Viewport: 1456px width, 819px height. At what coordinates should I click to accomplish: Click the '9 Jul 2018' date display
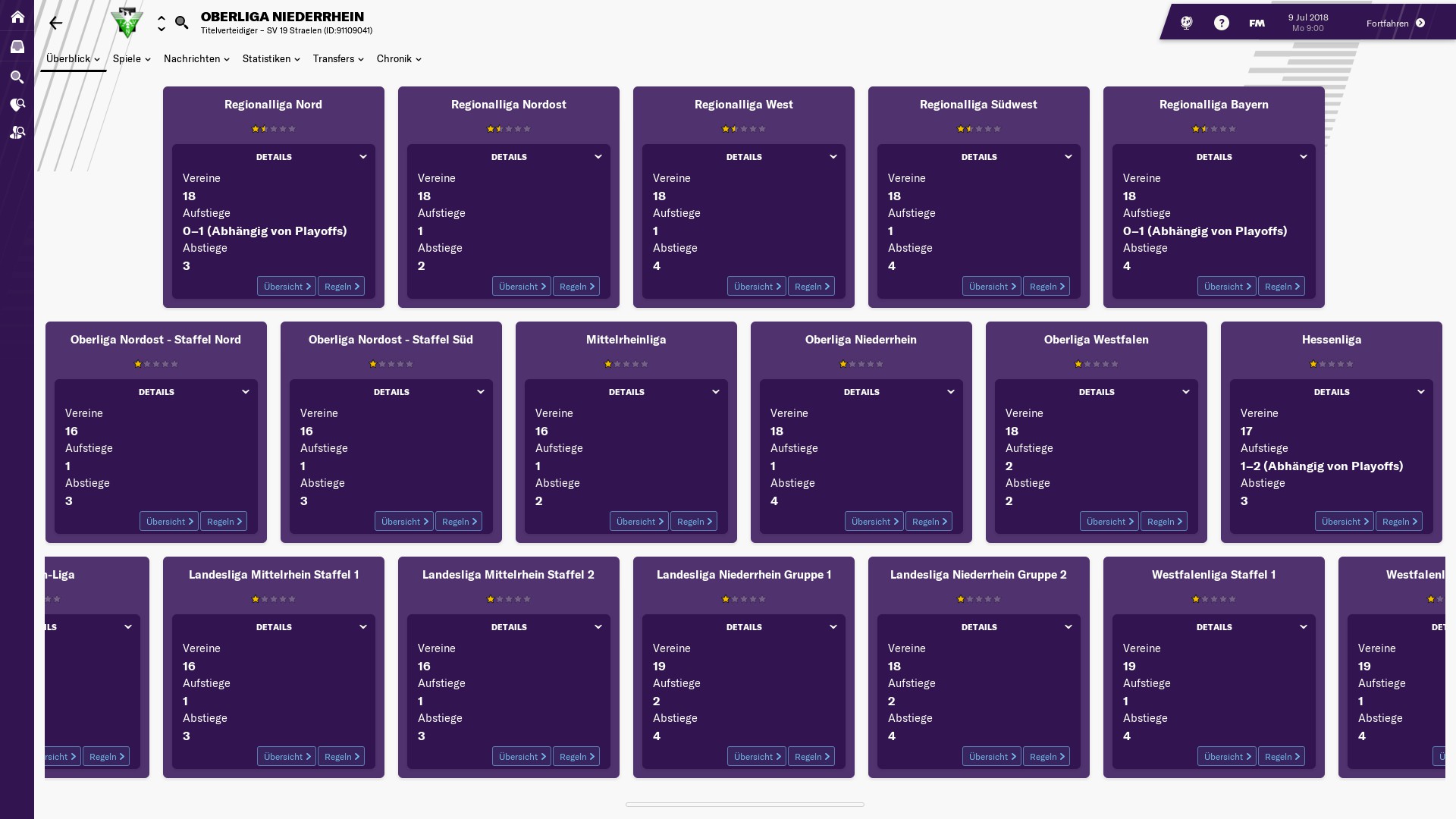[x=1308, y=17]
